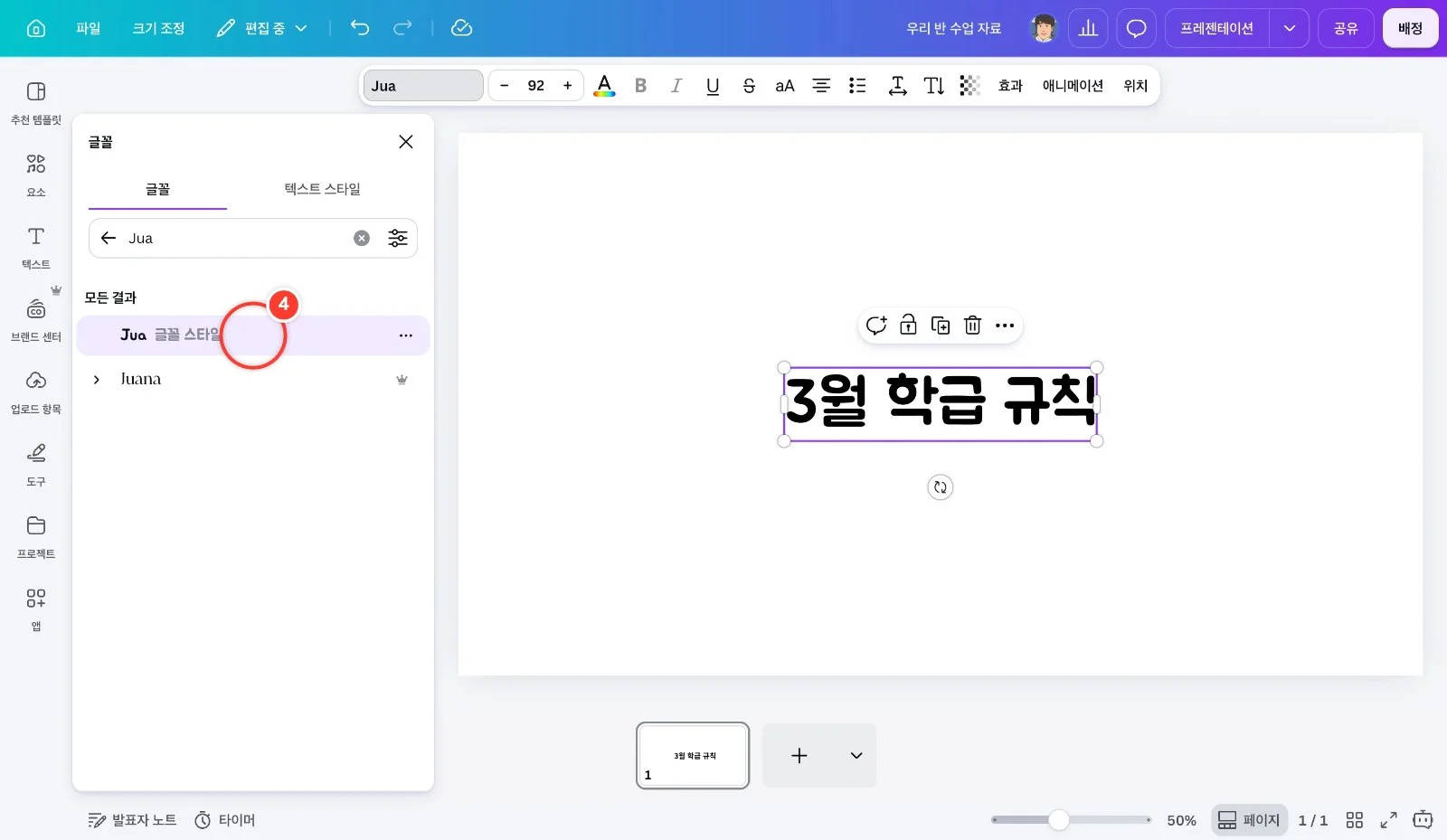Expand presentation options arrow

tap(1290, 28)
